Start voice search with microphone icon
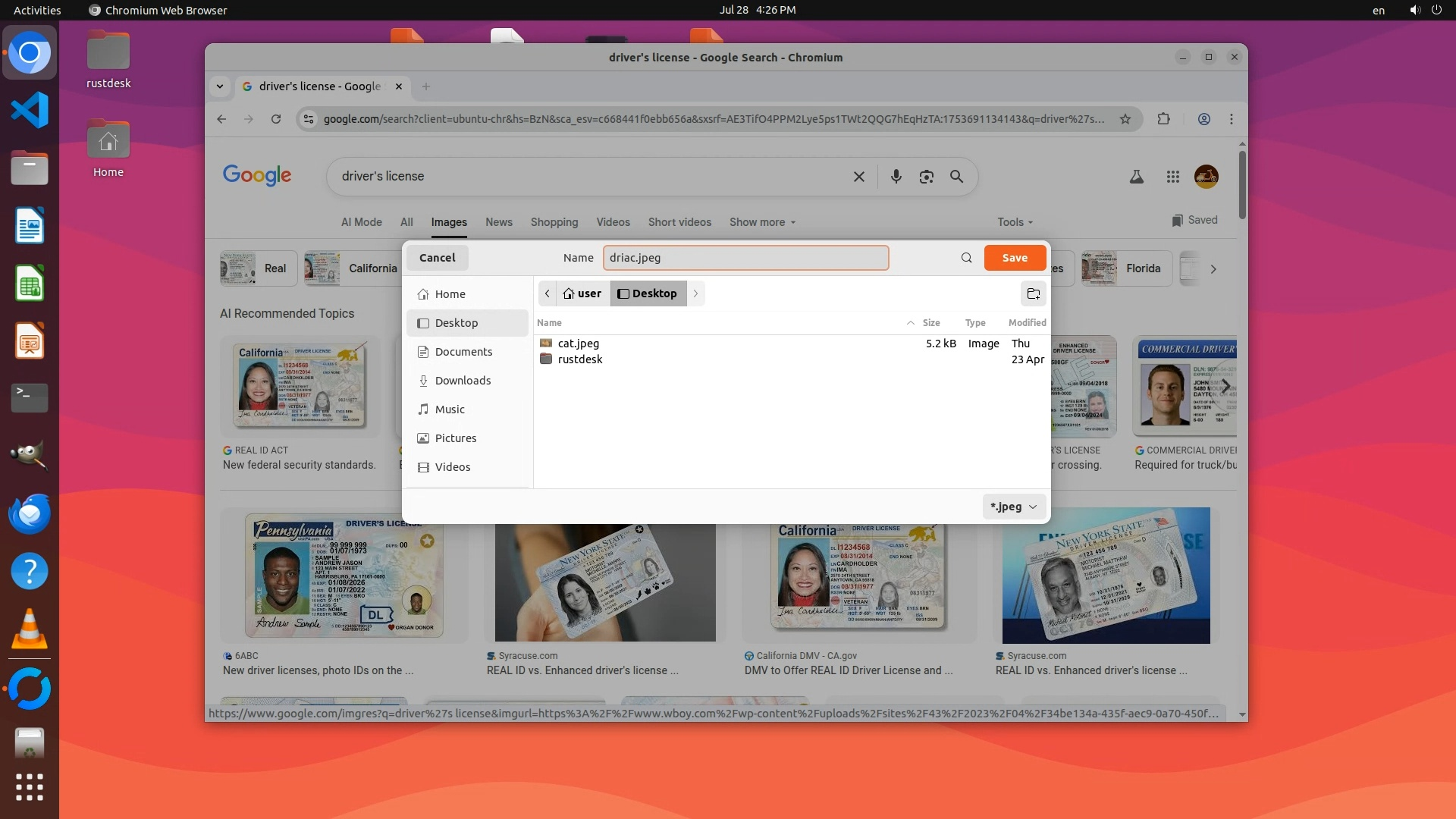This screenshot has height=819, width=1456. (x=896, y=177)
